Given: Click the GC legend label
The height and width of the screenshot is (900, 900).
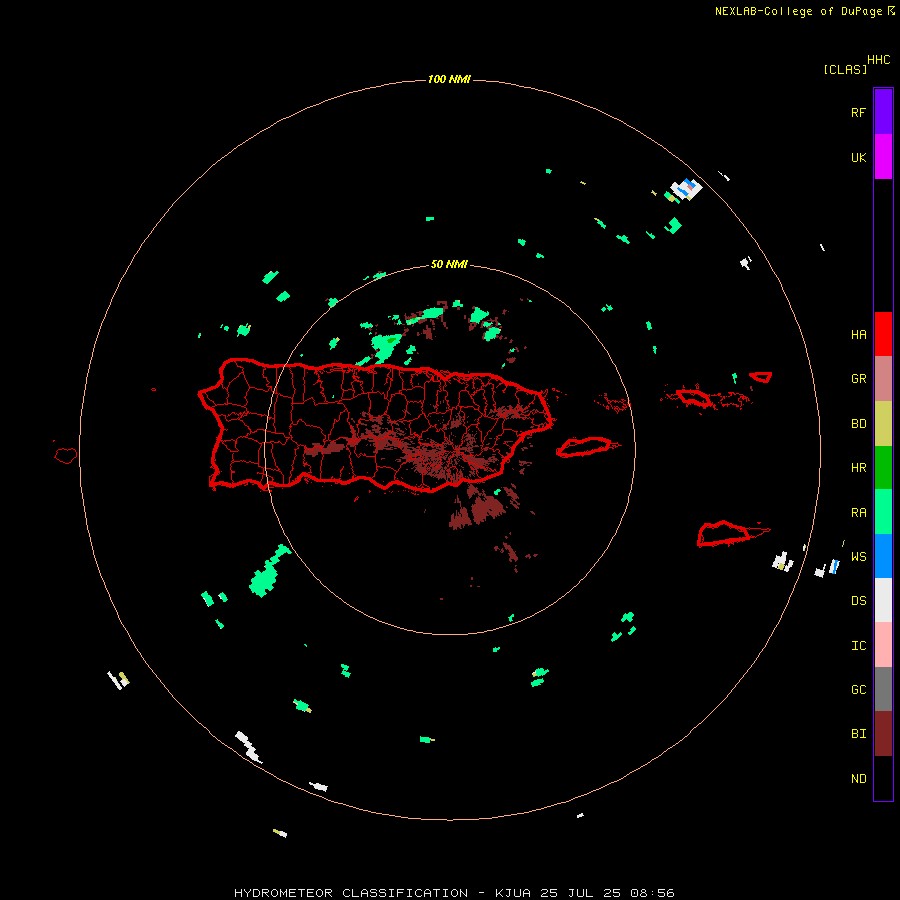Looking at the screenshot, I should click(x=858, y=690).
